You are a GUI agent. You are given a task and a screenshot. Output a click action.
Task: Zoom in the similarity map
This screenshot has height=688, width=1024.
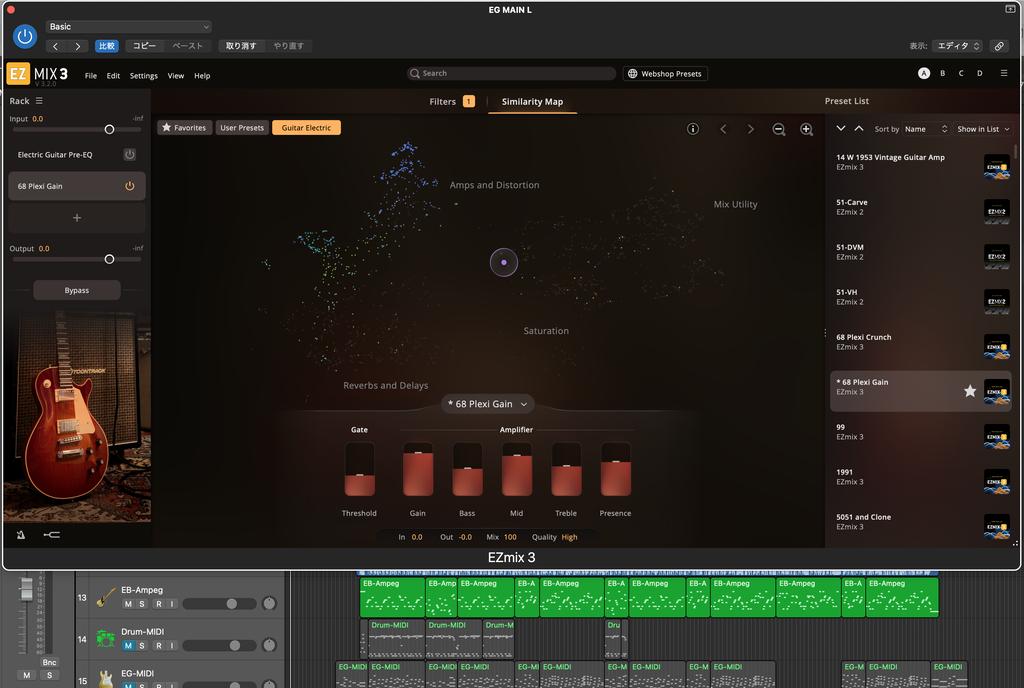click(x=807, y=129)
